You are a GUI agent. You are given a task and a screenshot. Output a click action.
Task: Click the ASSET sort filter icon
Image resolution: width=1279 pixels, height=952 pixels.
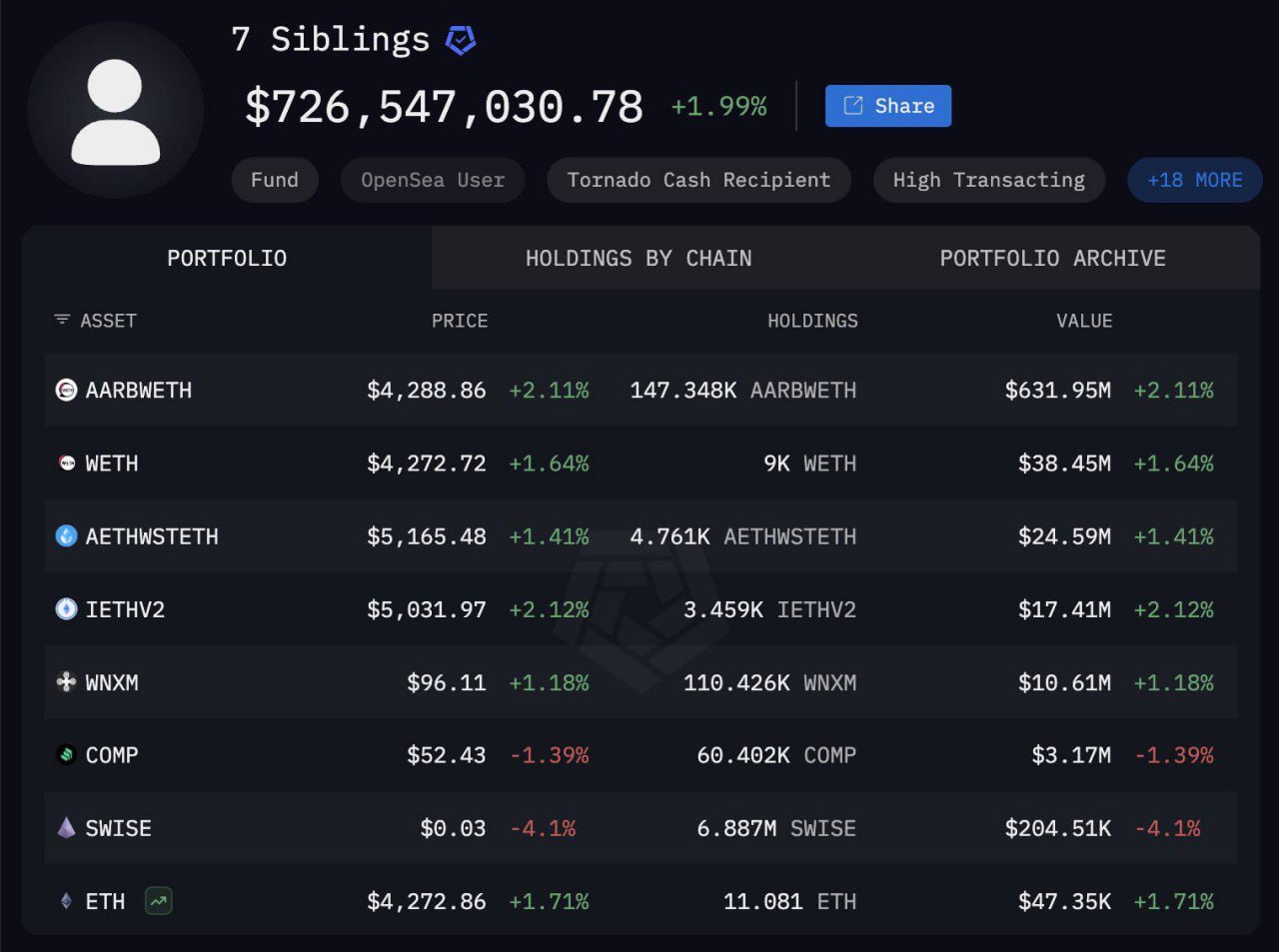pos(62,320)
